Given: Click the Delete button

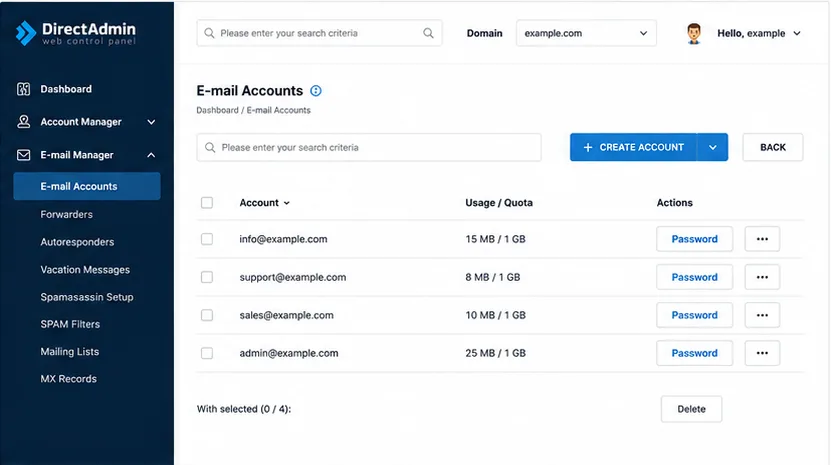Looking at the screenshot, I should 691,409.
